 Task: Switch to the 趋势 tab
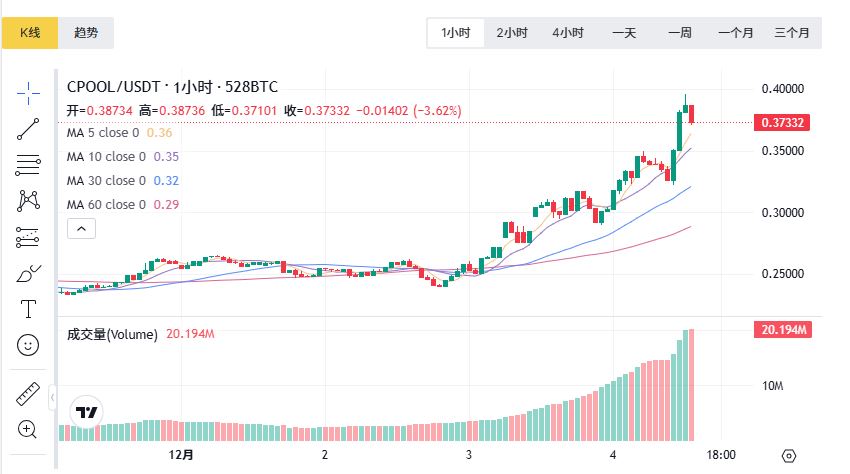pos(86,33)
